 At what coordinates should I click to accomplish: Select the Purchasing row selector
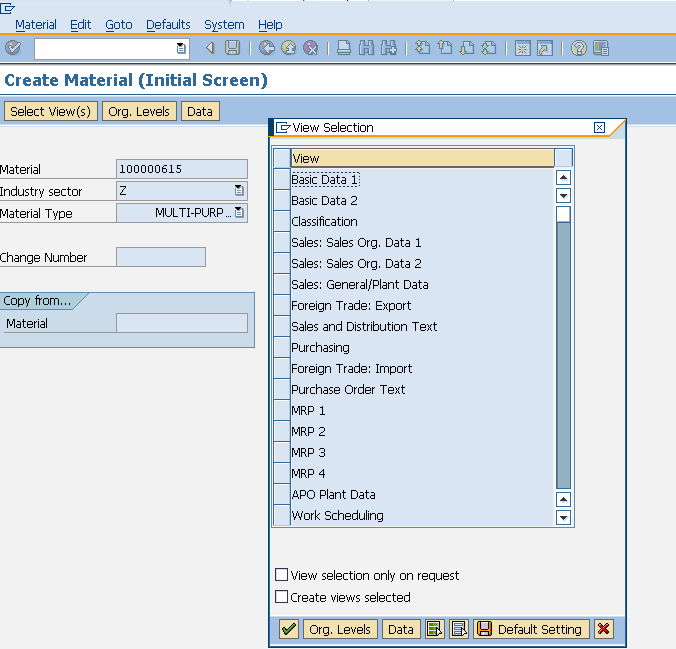coord(282,347)
